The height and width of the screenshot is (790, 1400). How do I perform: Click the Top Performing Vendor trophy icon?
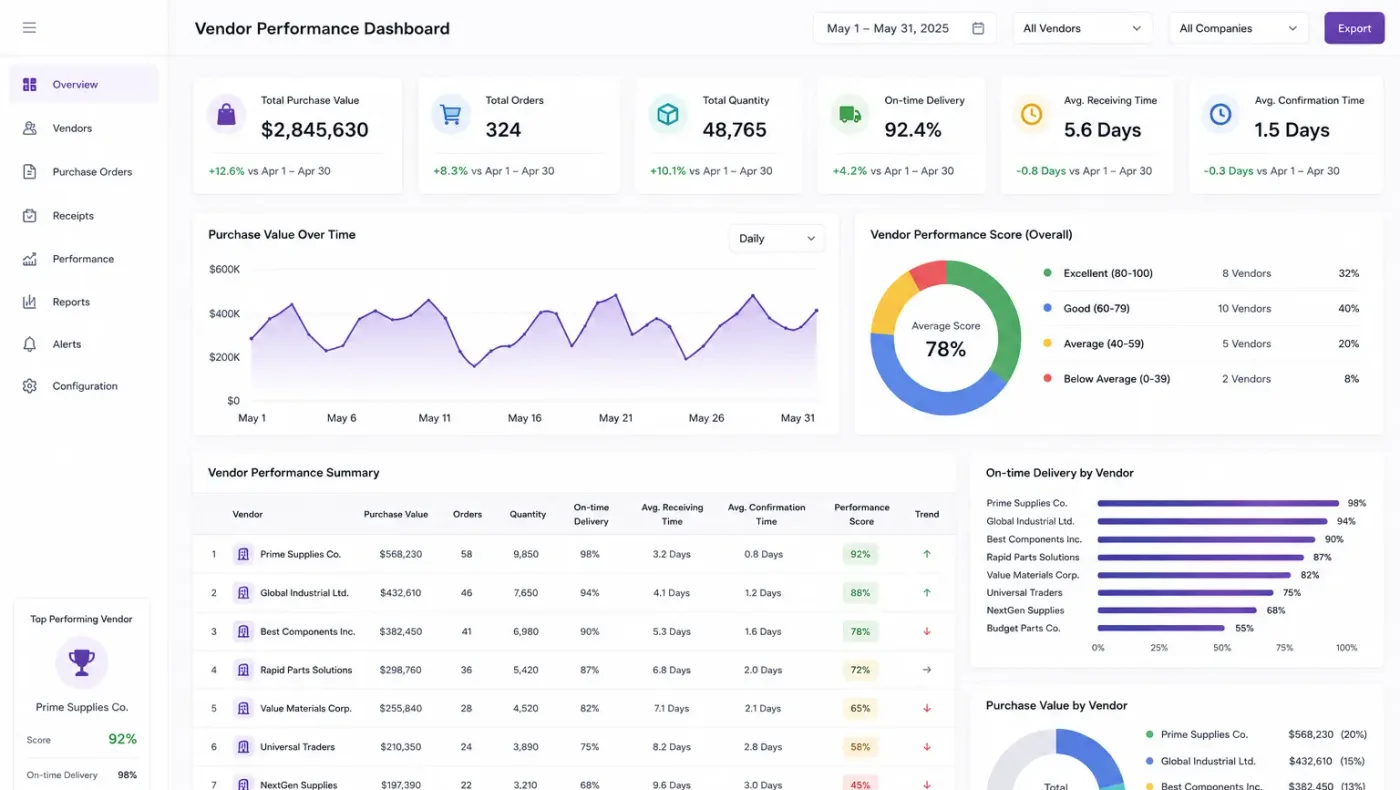click(x=82, y=662)
